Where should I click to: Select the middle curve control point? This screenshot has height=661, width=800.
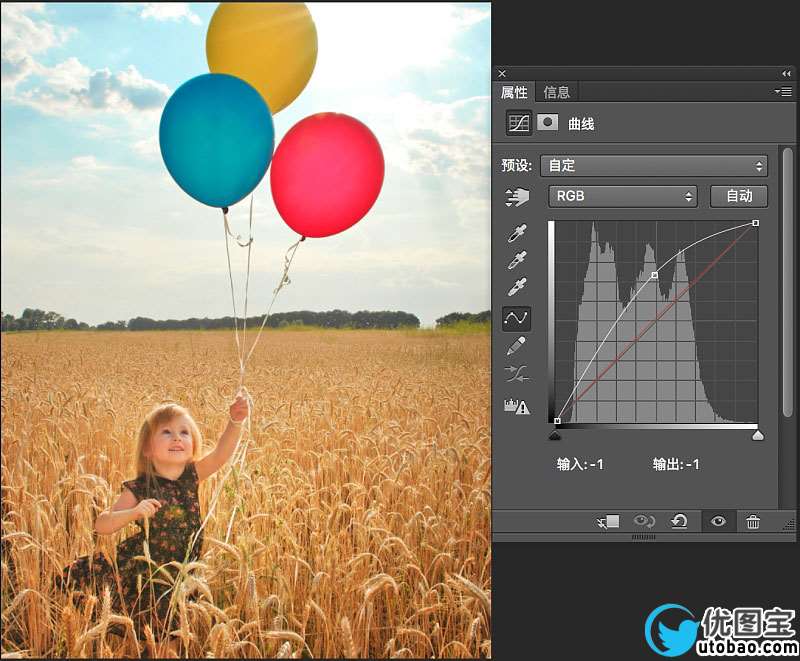pyautogui.click(x=655, y=275)
